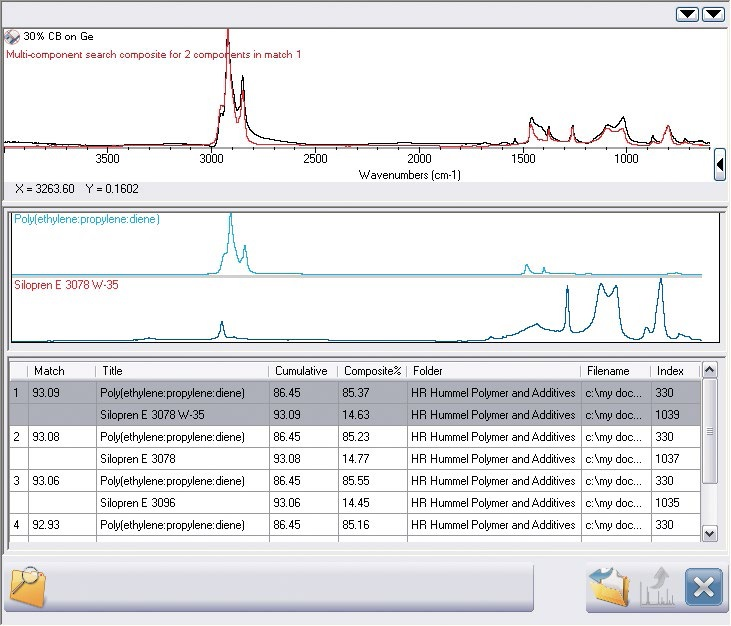This screenshot has height=626, width=731.
Task: Click the Multi-component search composite label
Action: point(153,55)
